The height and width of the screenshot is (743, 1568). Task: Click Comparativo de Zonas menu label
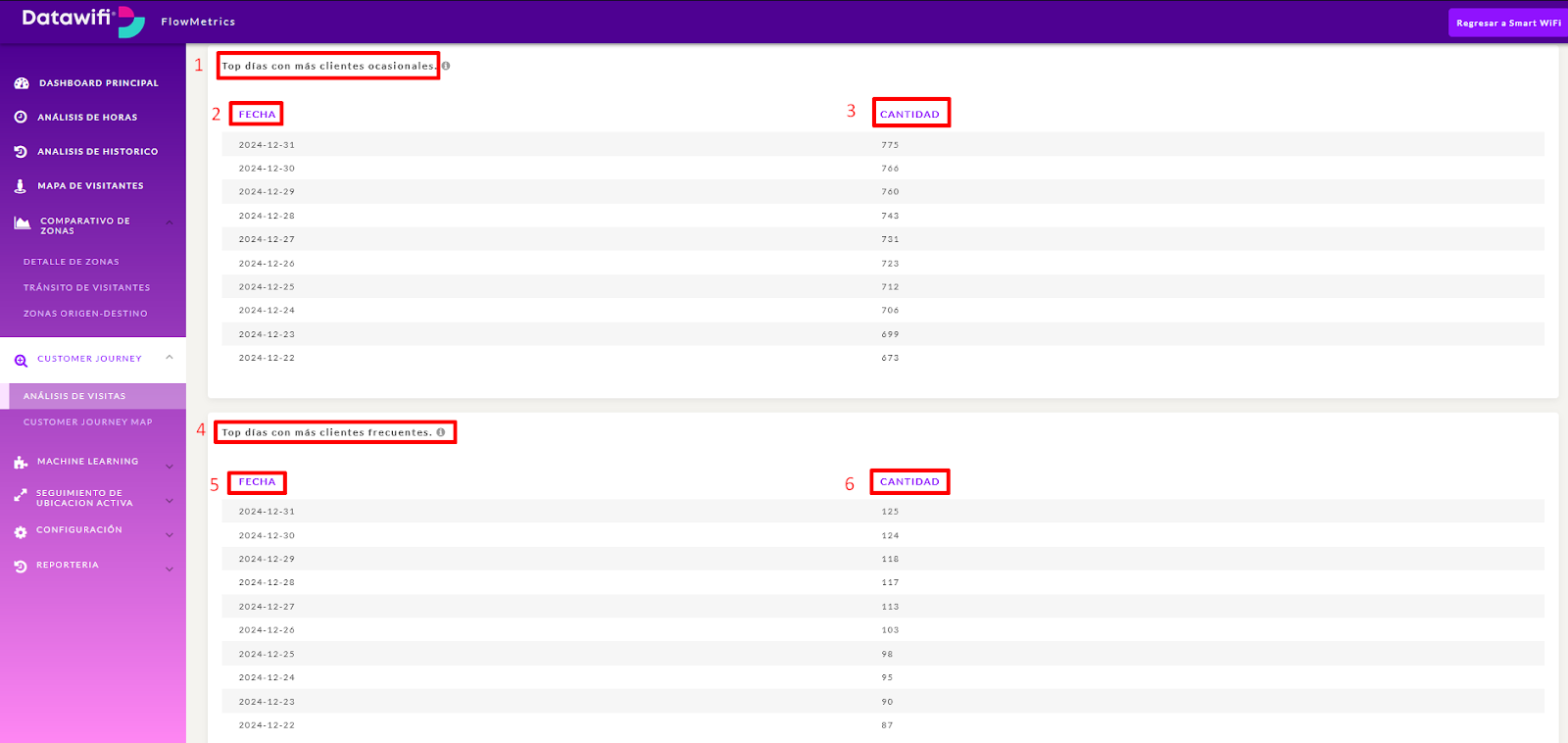(x=85, y=225)
